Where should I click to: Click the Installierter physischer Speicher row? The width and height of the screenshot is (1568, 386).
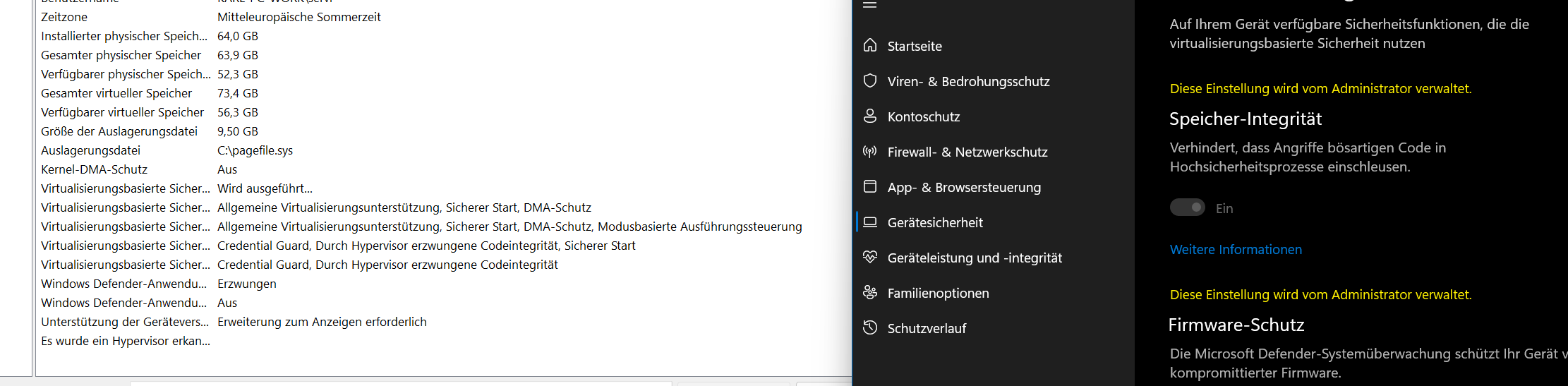tap(124, 36)
